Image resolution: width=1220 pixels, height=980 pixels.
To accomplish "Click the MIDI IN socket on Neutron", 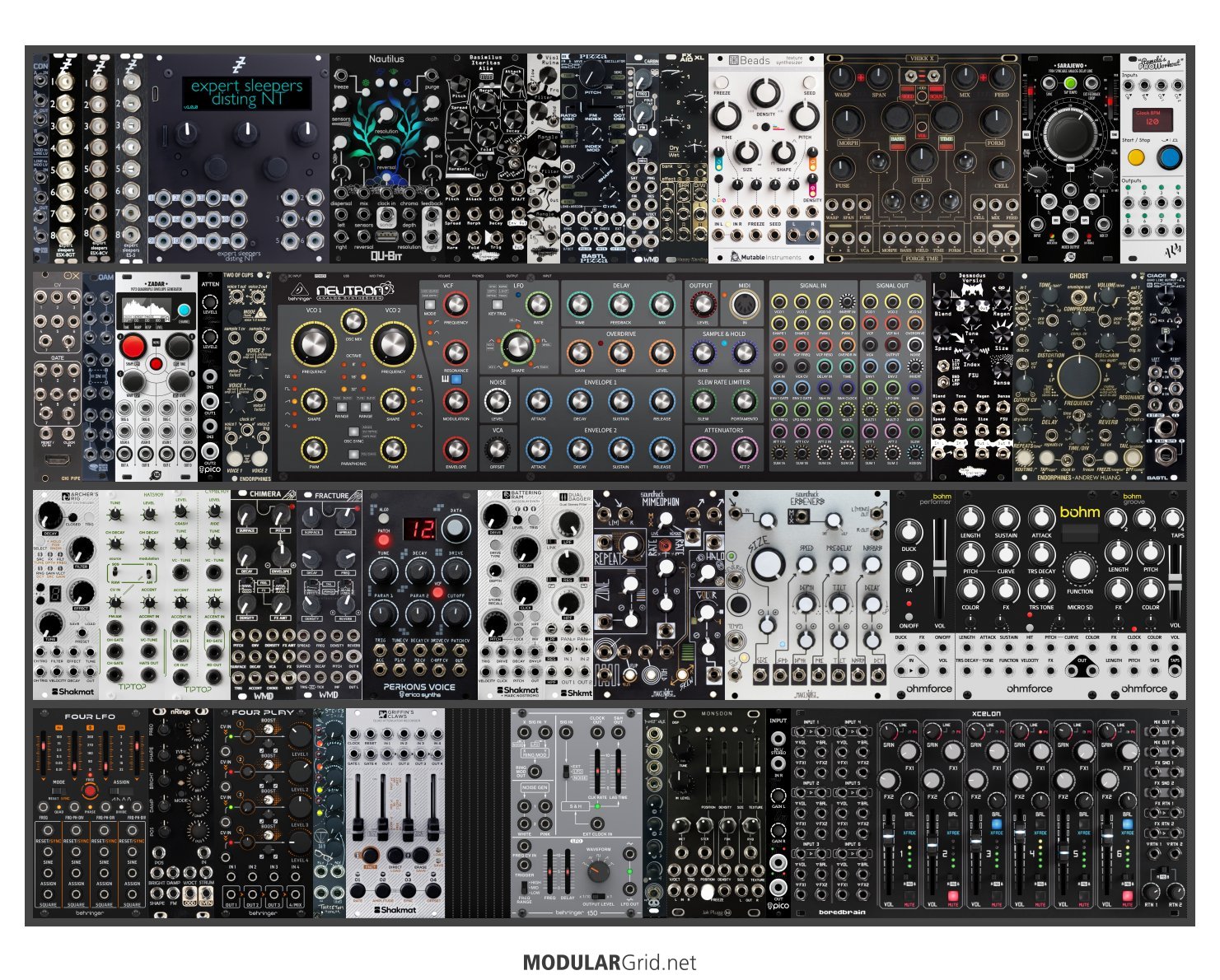I will pyautogui.click(x=743, y=306).
